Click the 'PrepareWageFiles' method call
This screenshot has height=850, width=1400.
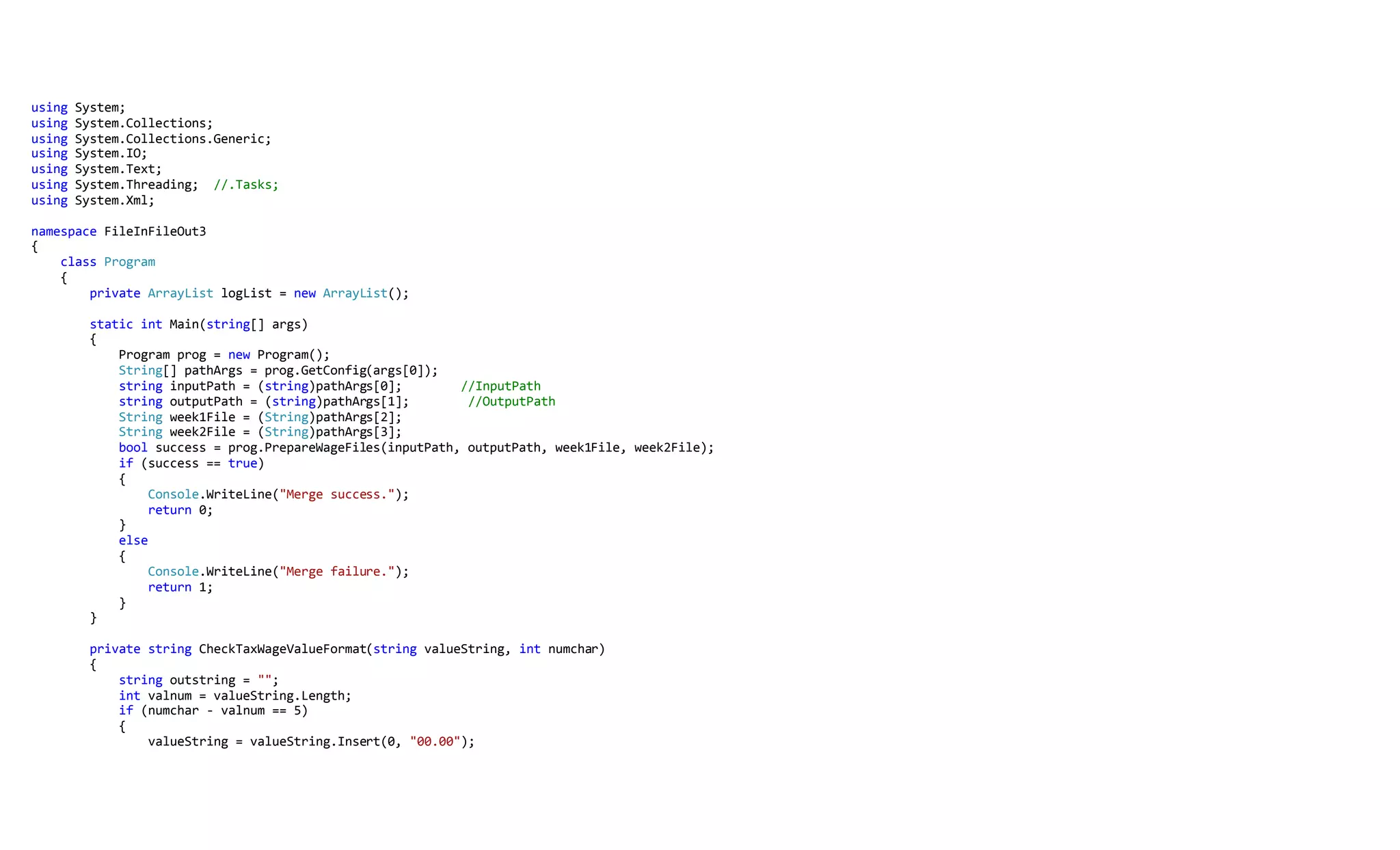pyautogui.click(x=322, y=448)
